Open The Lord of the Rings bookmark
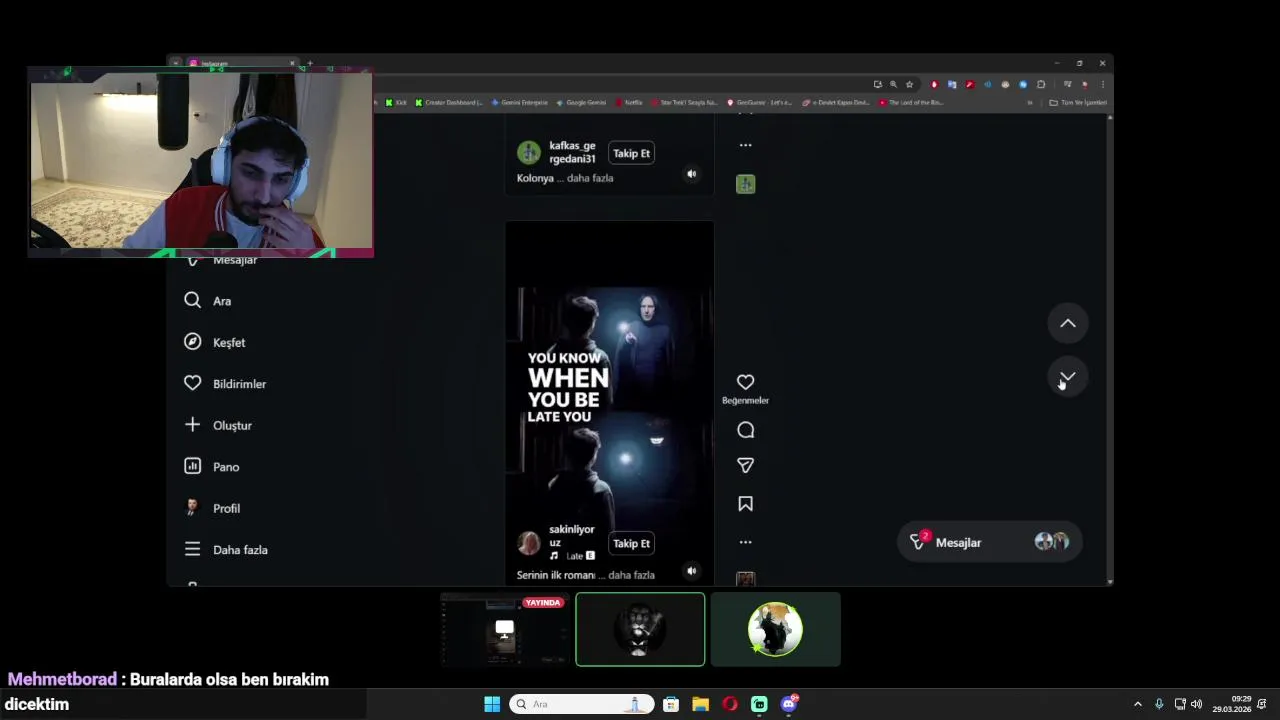This screenshot has height=720, width=1280. pyautogui.click(x=911, y=102)
